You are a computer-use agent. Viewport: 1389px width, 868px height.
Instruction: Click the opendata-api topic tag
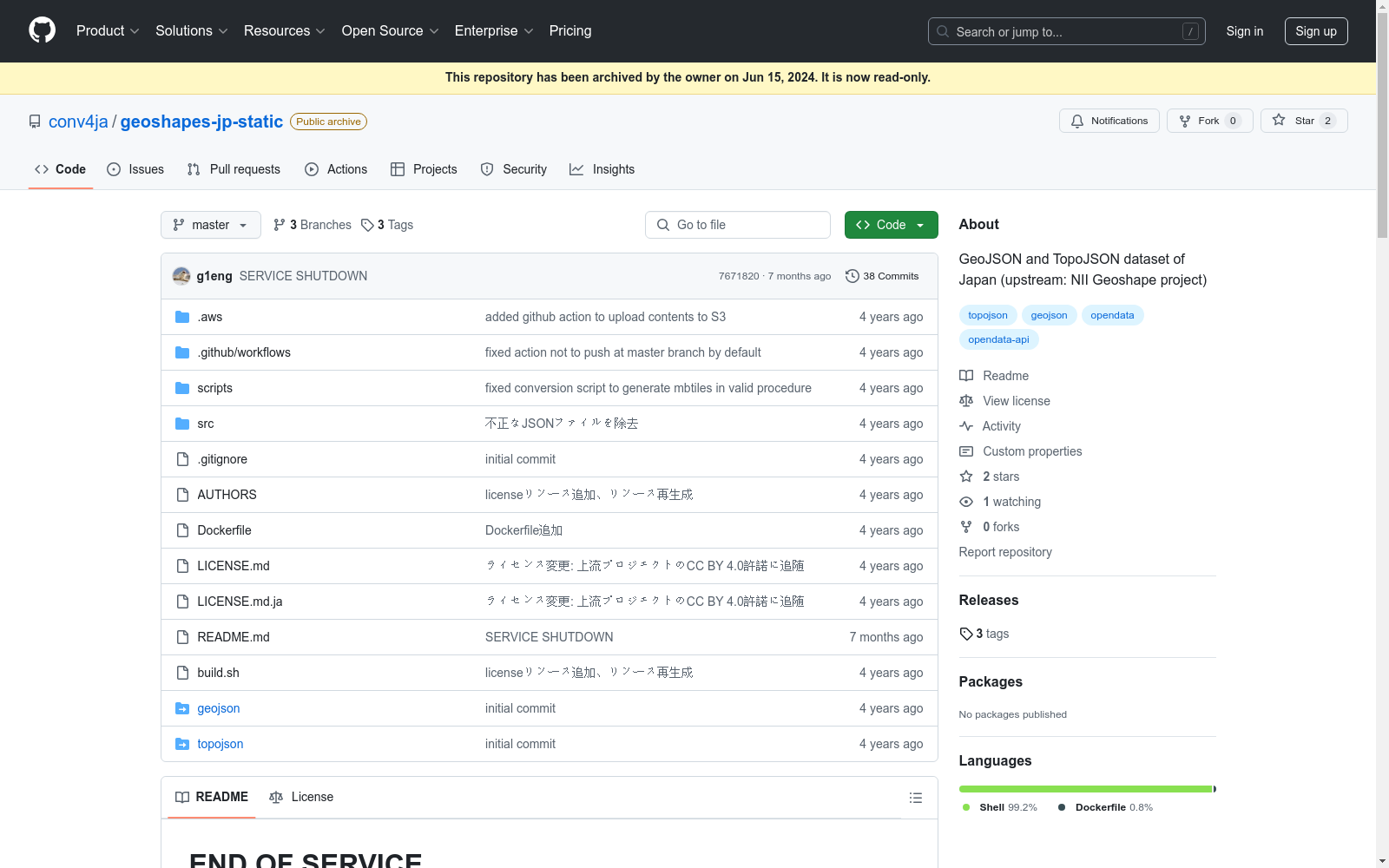(x=998, y=339)
